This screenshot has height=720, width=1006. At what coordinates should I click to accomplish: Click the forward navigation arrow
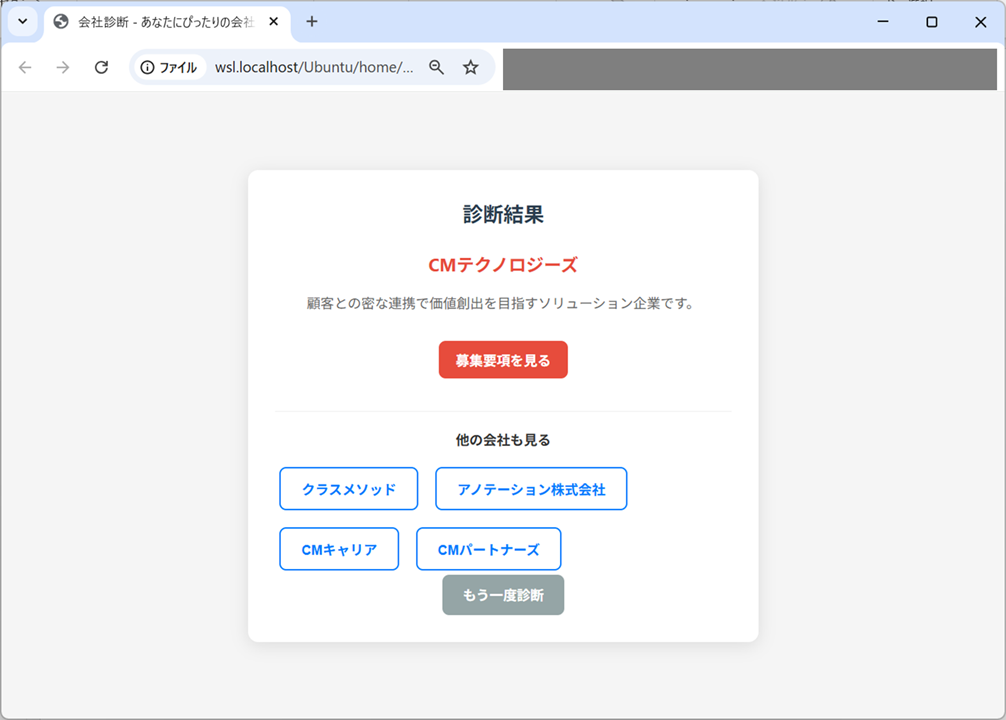point(62,68)
